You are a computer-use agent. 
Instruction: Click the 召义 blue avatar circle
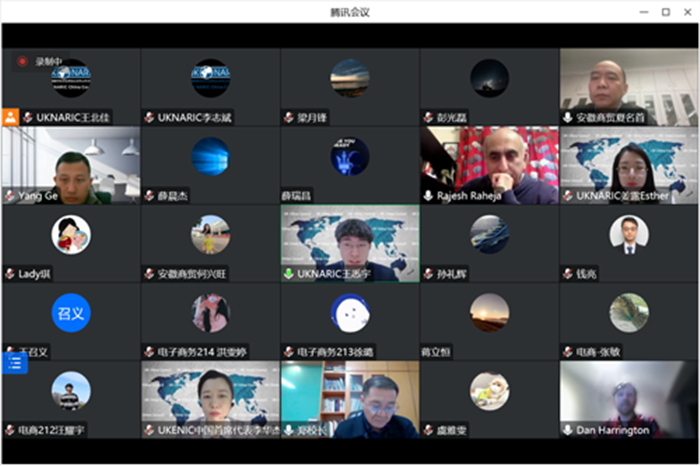point(71,312)
